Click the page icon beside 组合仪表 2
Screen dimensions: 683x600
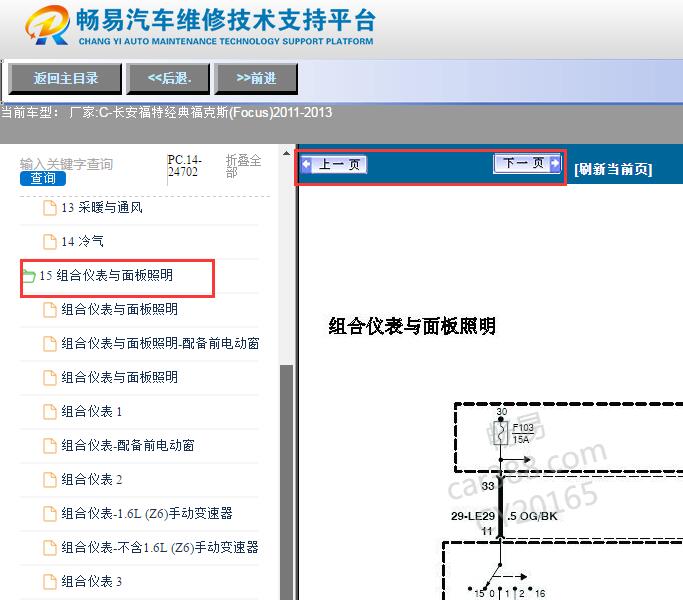50,480
